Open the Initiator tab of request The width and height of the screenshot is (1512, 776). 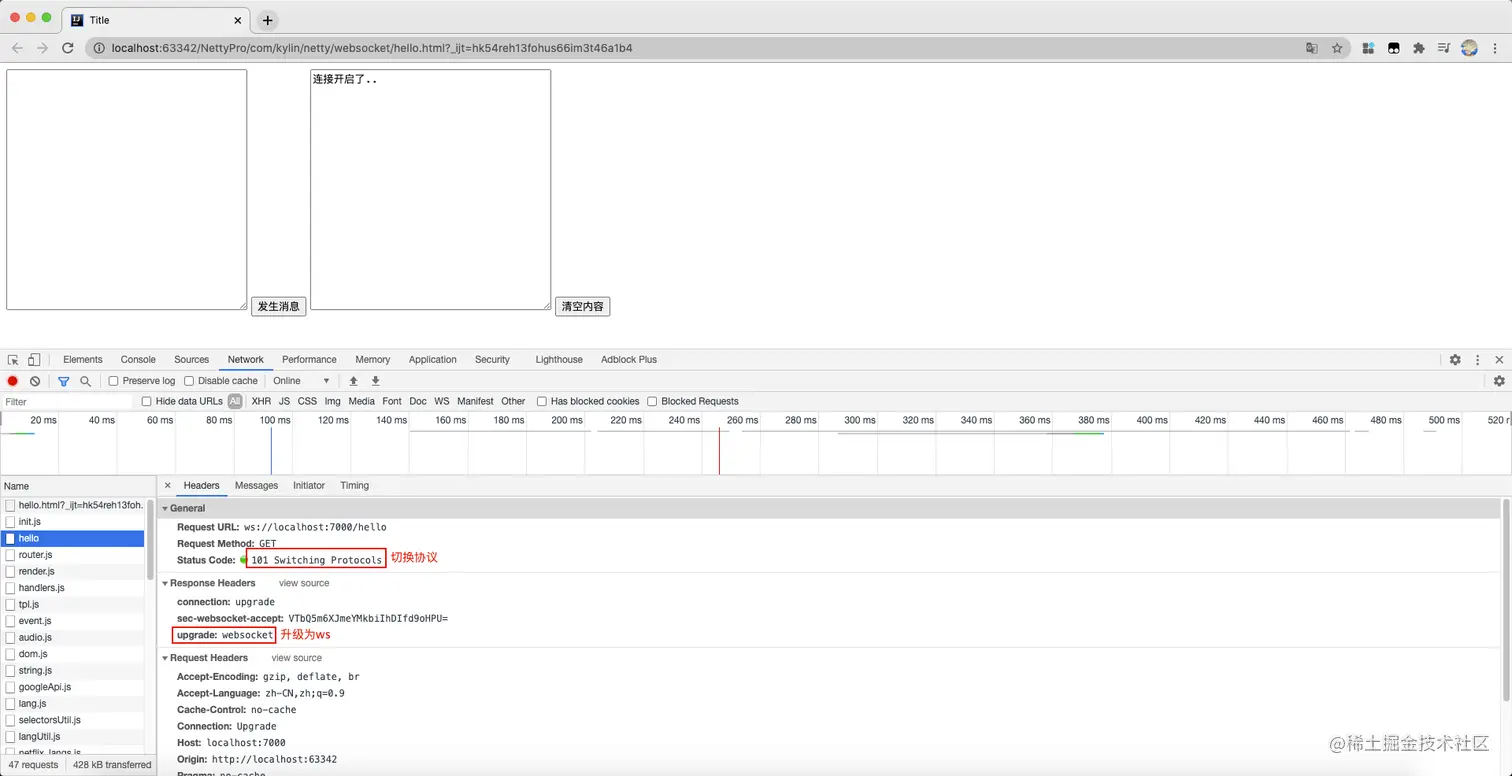point(309,485)
